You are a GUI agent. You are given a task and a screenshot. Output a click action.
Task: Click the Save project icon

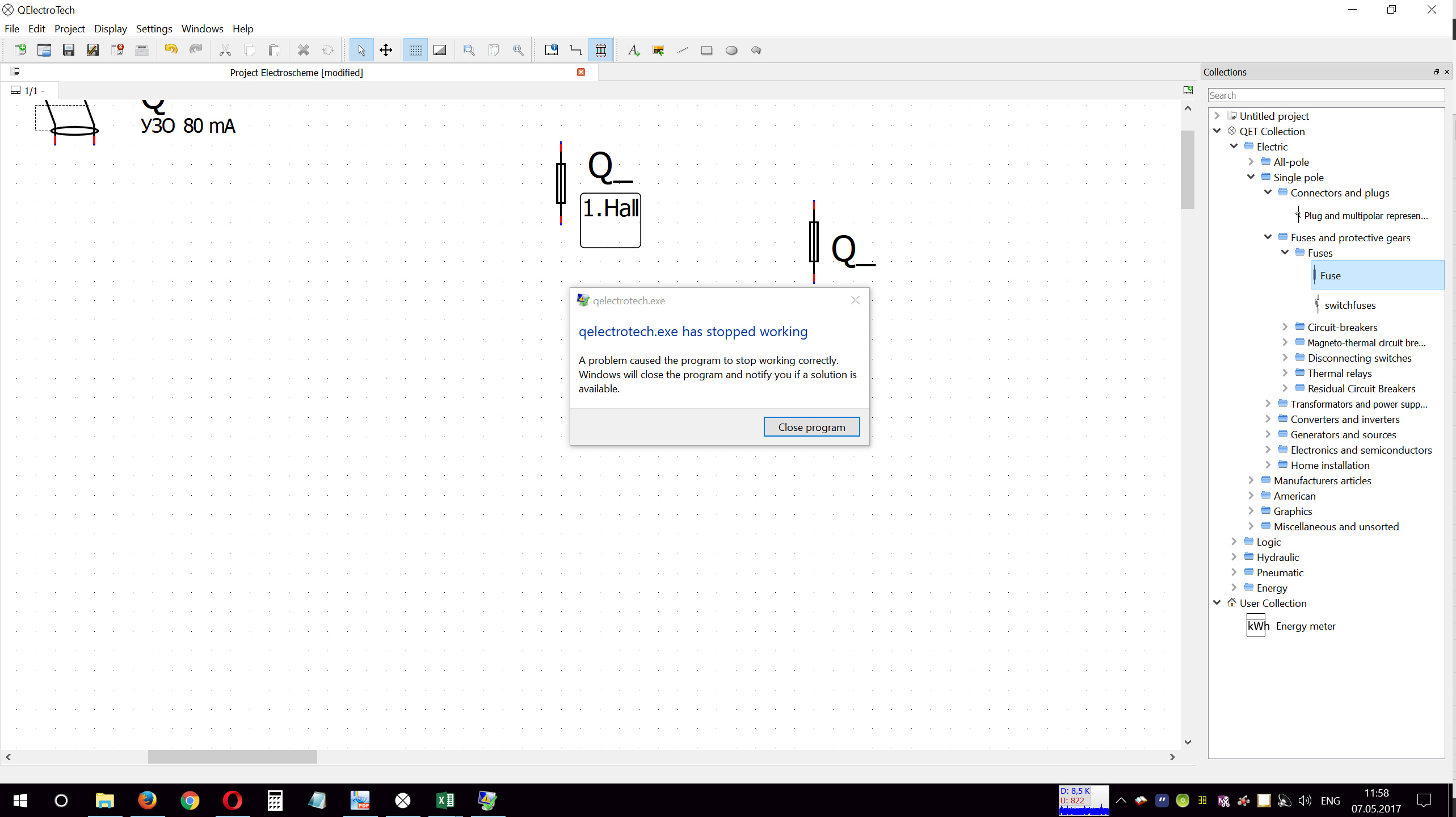(x=69, y=50)
